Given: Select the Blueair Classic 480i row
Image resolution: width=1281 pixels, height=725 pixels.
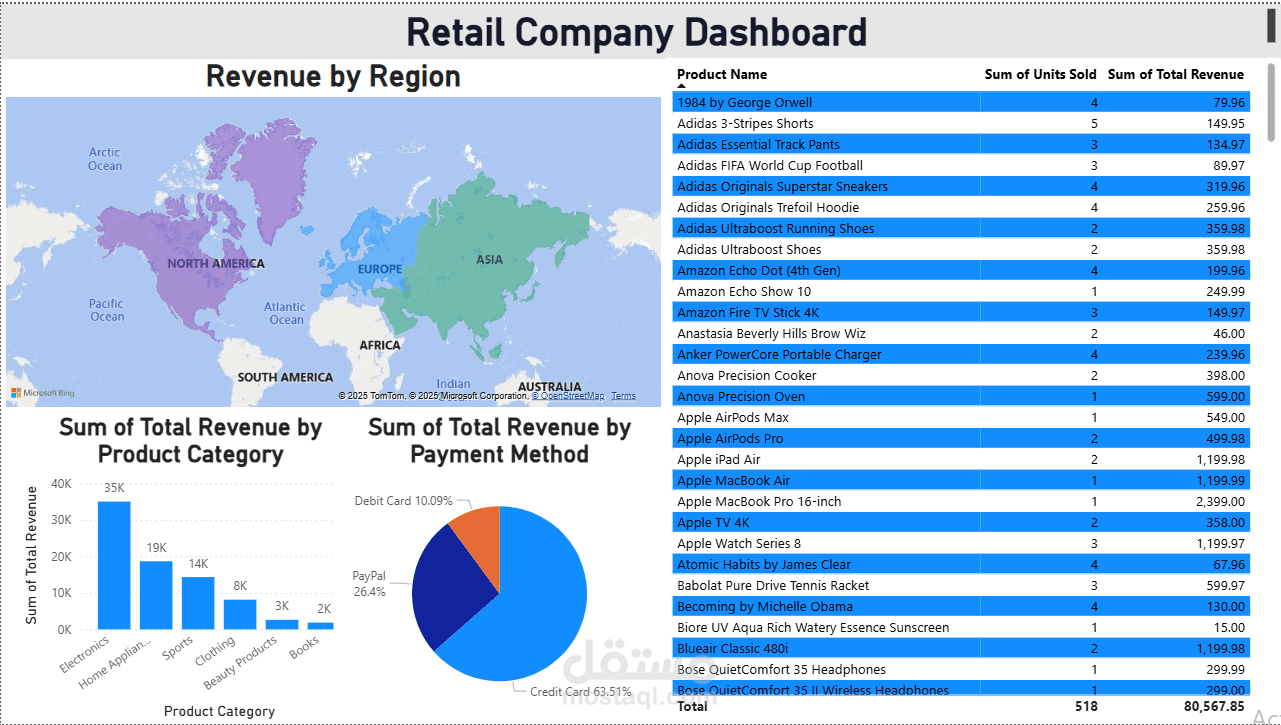Looking at the screenshot, I should 961,648.
